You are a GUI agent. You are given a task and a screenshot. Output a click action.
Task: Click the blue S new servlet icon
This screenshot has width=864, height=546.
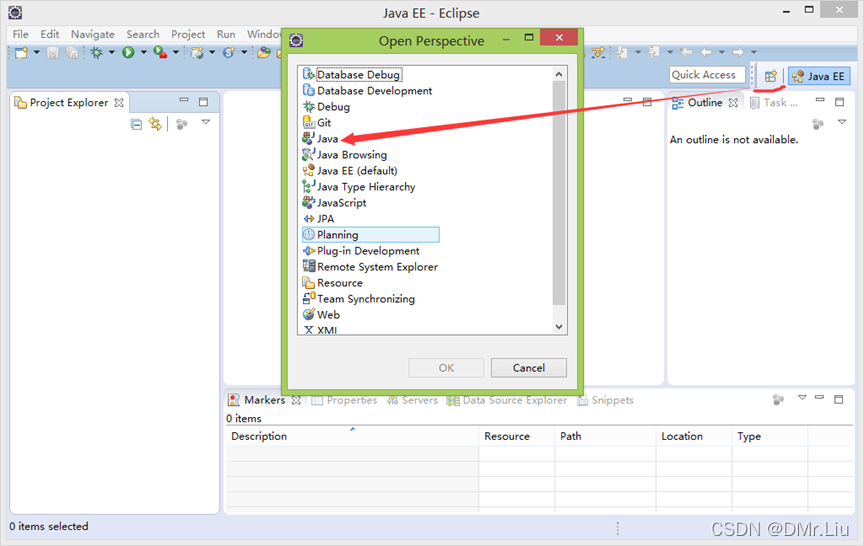[229, 52]
